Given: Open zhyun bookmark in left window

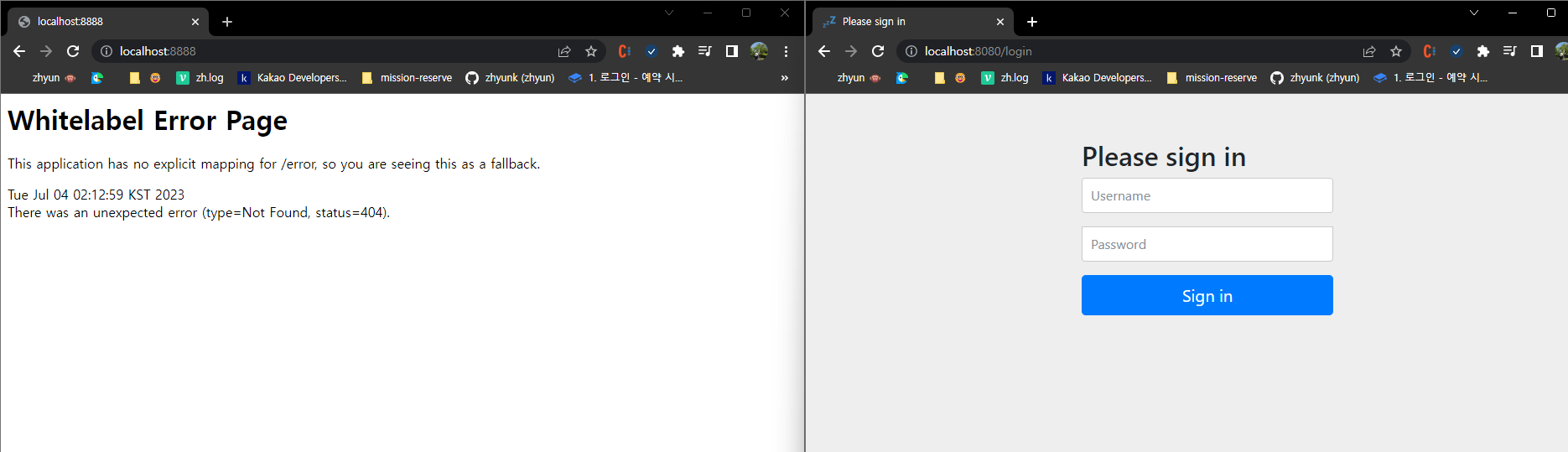Looking at the screenshot, I should click(54, 78).
